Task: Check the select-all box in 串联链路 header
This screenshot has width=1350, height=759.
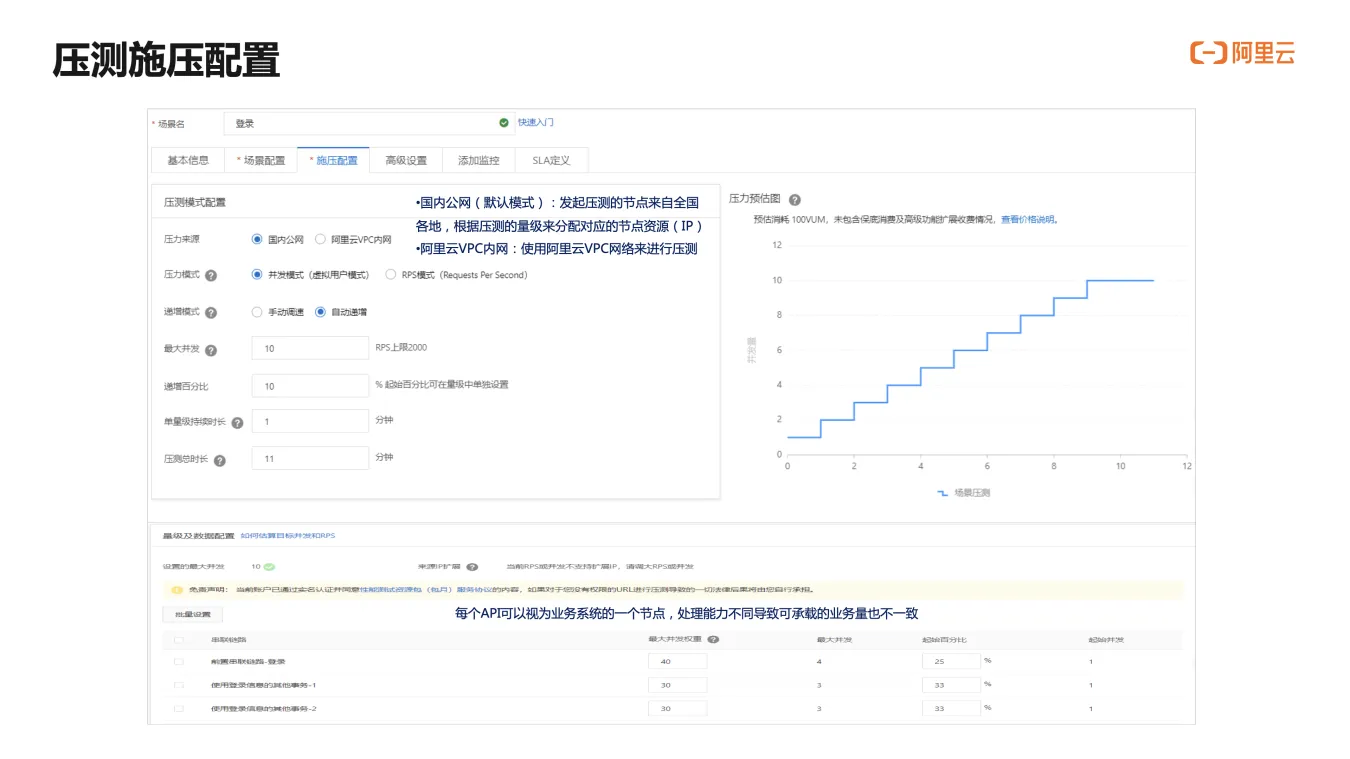Action: pos(179,639)
